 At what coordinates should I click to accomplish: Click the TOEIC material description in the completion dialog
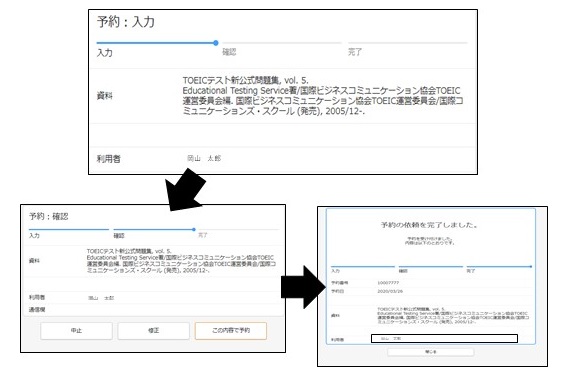pos(453,315)
